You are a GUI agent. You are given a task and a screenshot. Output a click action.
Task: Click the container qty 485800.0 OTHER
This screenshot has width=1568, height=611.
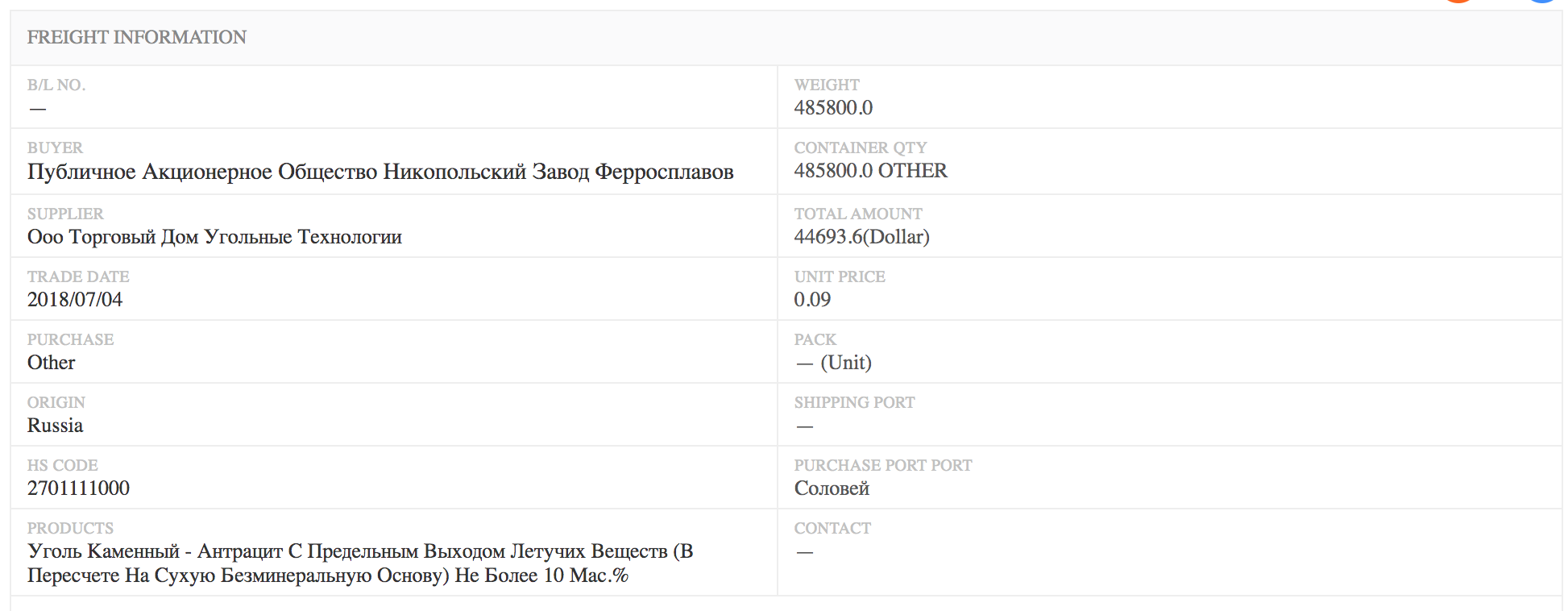(870, 171)
